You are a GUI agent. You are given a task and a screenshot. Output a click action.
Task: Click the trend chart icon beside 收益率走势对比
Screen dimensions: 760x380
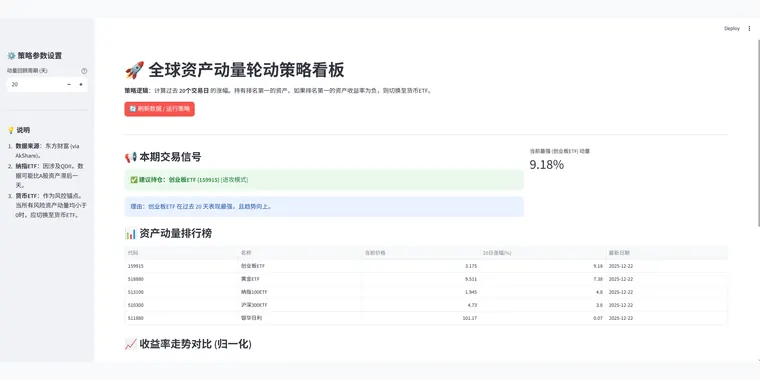coord(130,344)
